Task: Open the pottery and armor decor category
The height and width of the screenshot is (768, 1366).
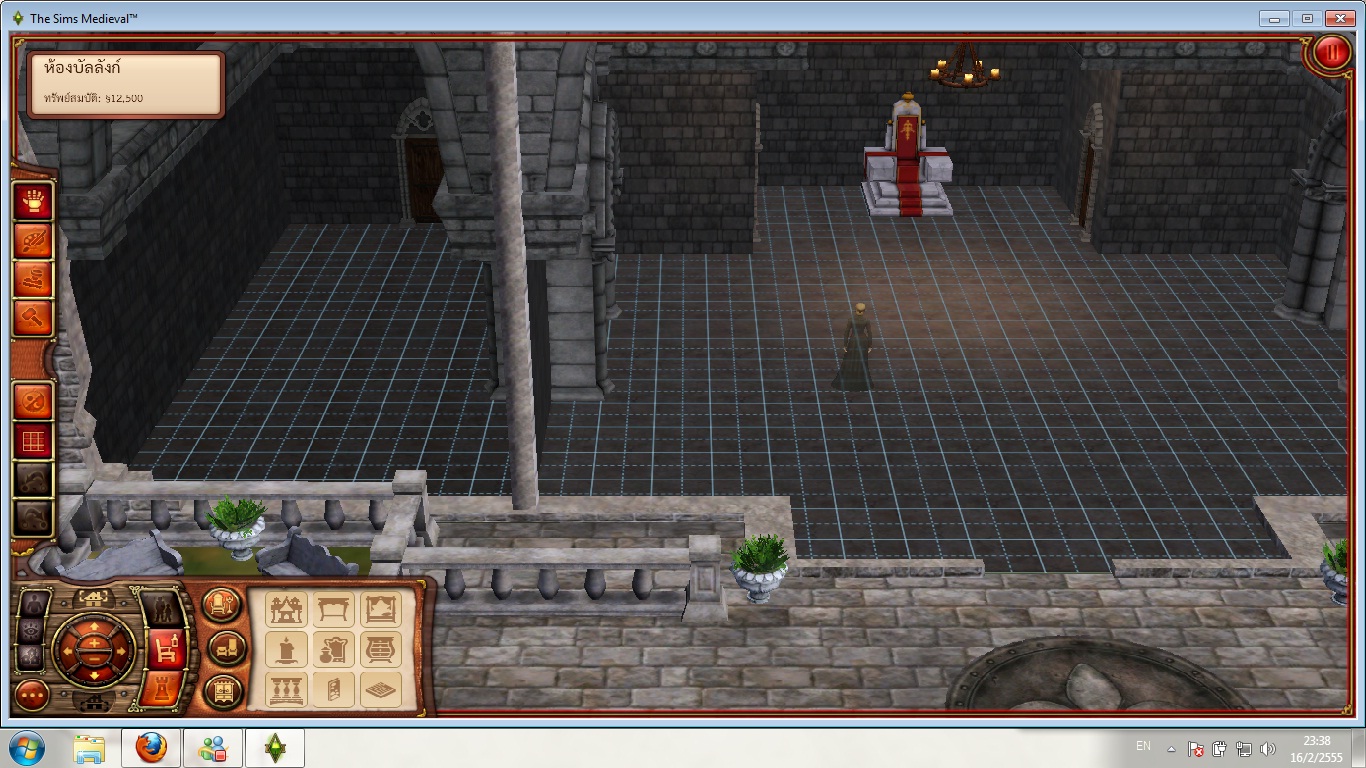Action: (x=333, y=650)
